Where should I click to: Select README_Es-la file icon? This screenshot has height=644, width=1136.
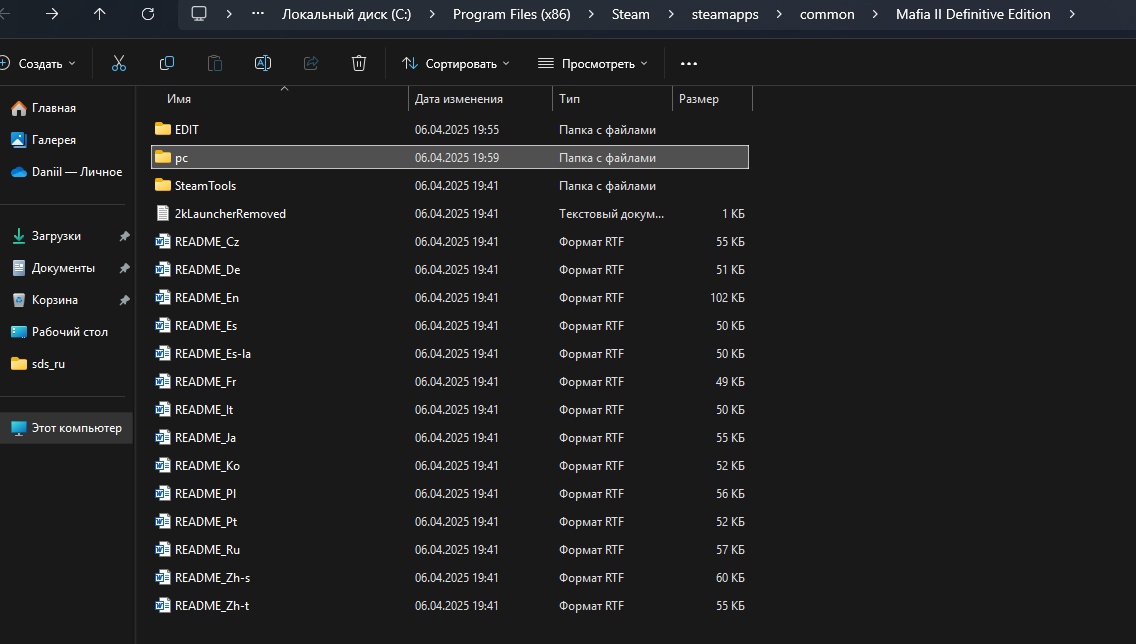point(163,354)
